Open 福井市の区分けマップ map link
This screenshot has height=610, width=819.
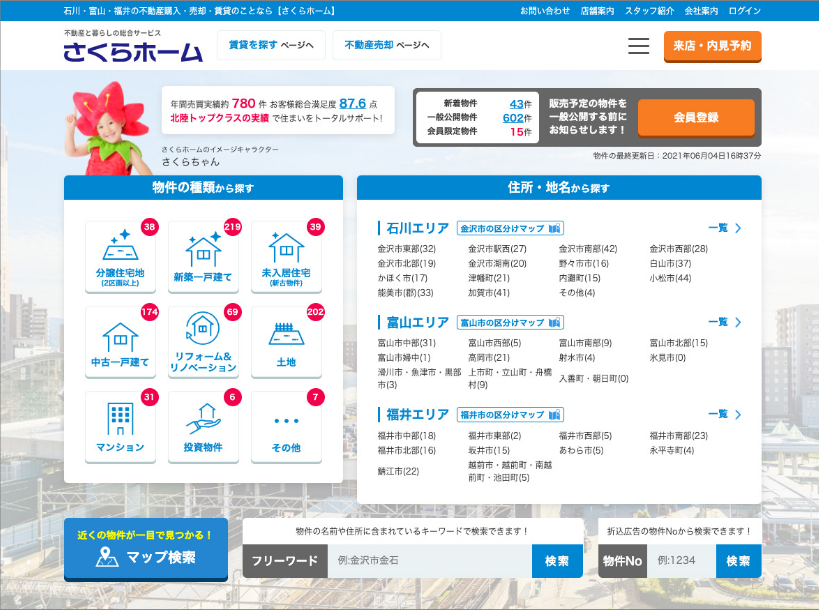point(510,415)
